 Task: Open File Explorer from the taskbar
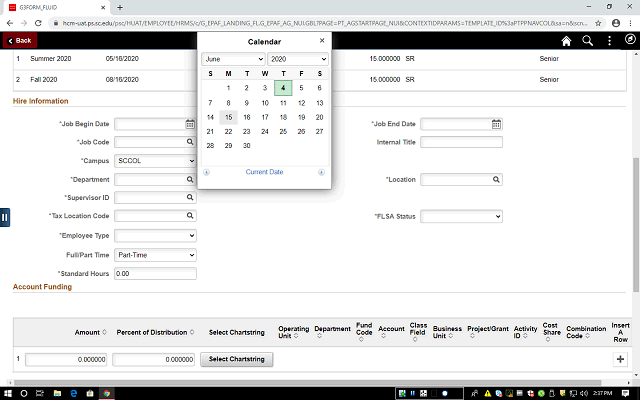click(x=57, y=393)
